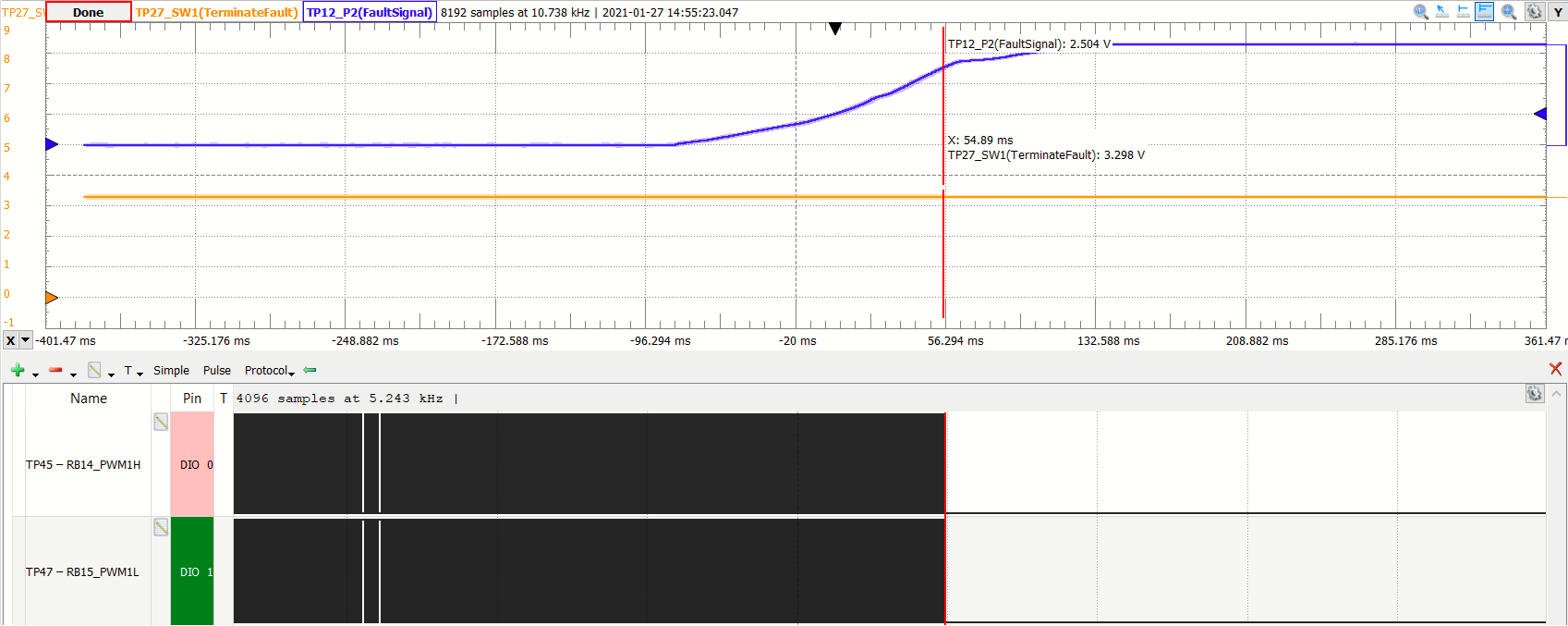Click the green DIO 1 pin swatch
Screen dimensions: 1568x626
[x=192, y=571]
